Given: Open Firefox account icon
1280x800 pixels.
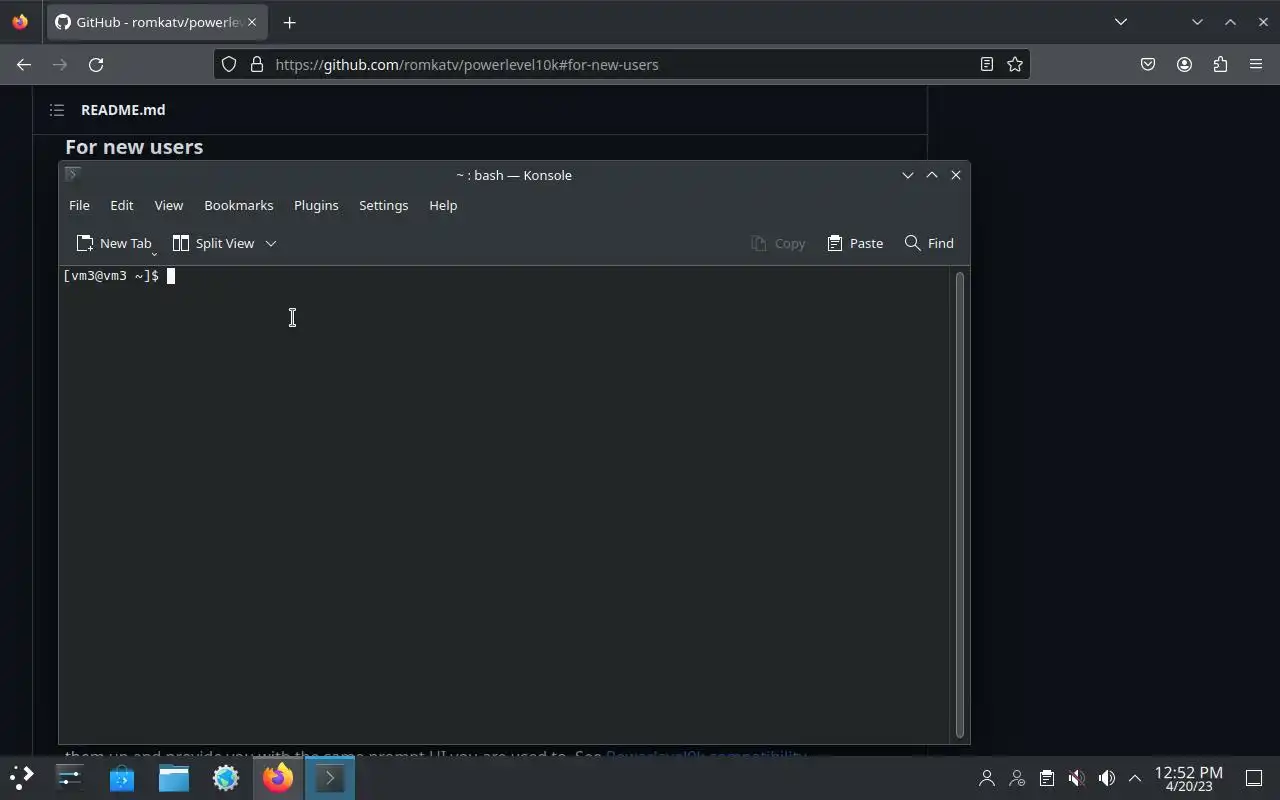Looking at the screenshot, I should pos(1184,64).
